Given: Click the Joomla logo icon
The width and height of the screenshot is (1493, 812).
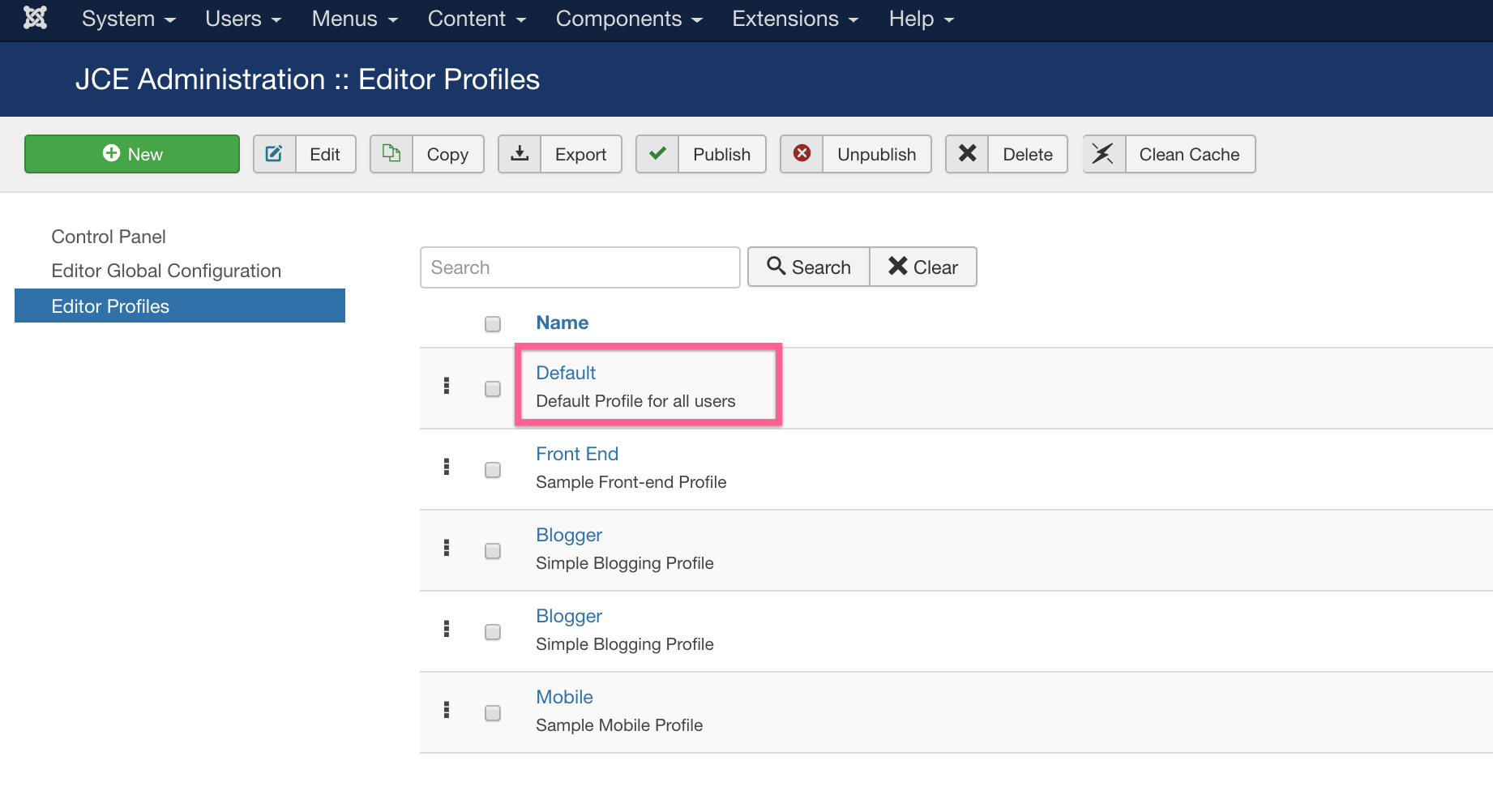Looking at the screenshot, I should (x=35, y=18).
